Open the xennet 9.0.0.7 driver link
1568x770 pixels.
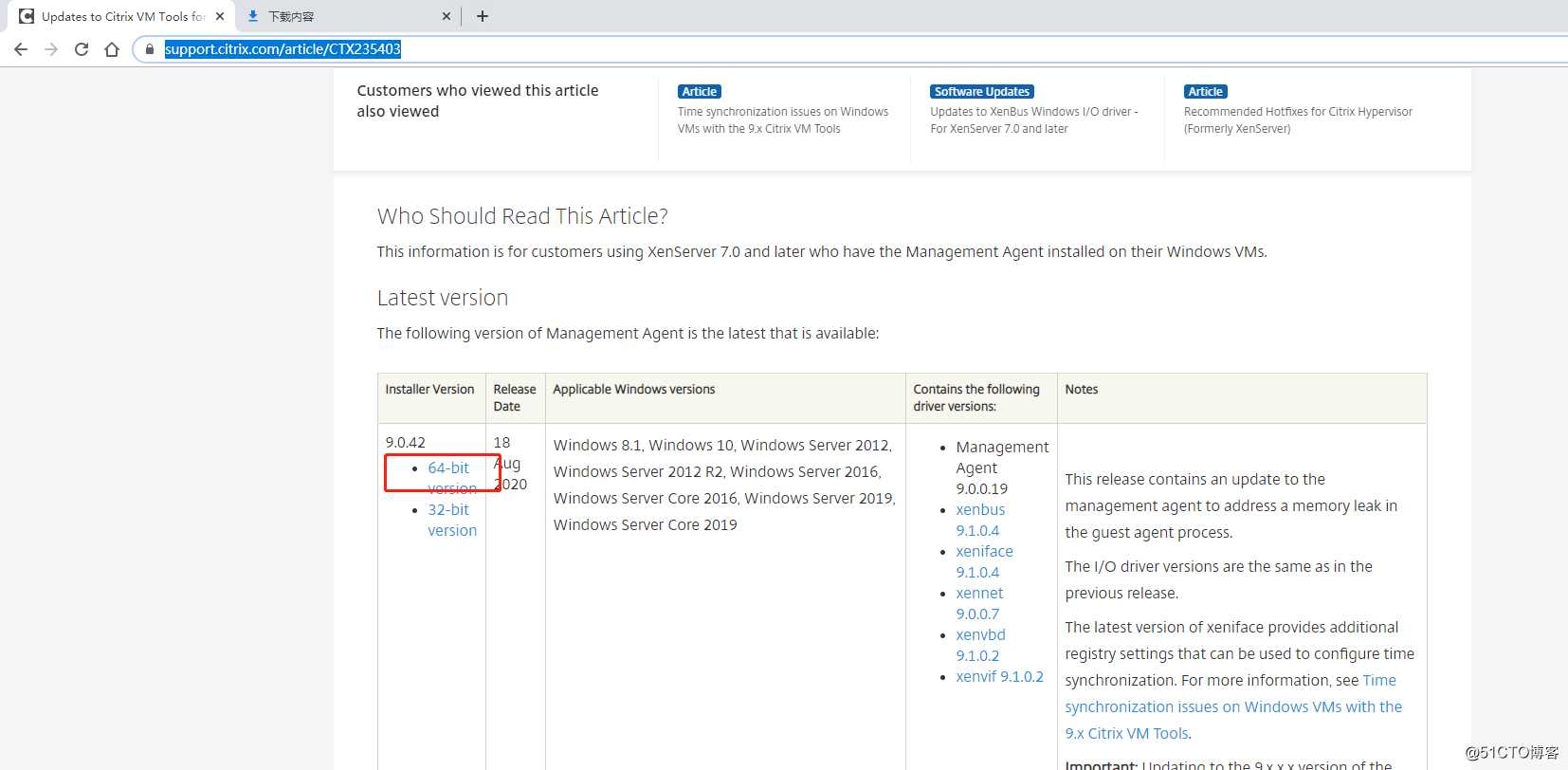click(979, 603)
